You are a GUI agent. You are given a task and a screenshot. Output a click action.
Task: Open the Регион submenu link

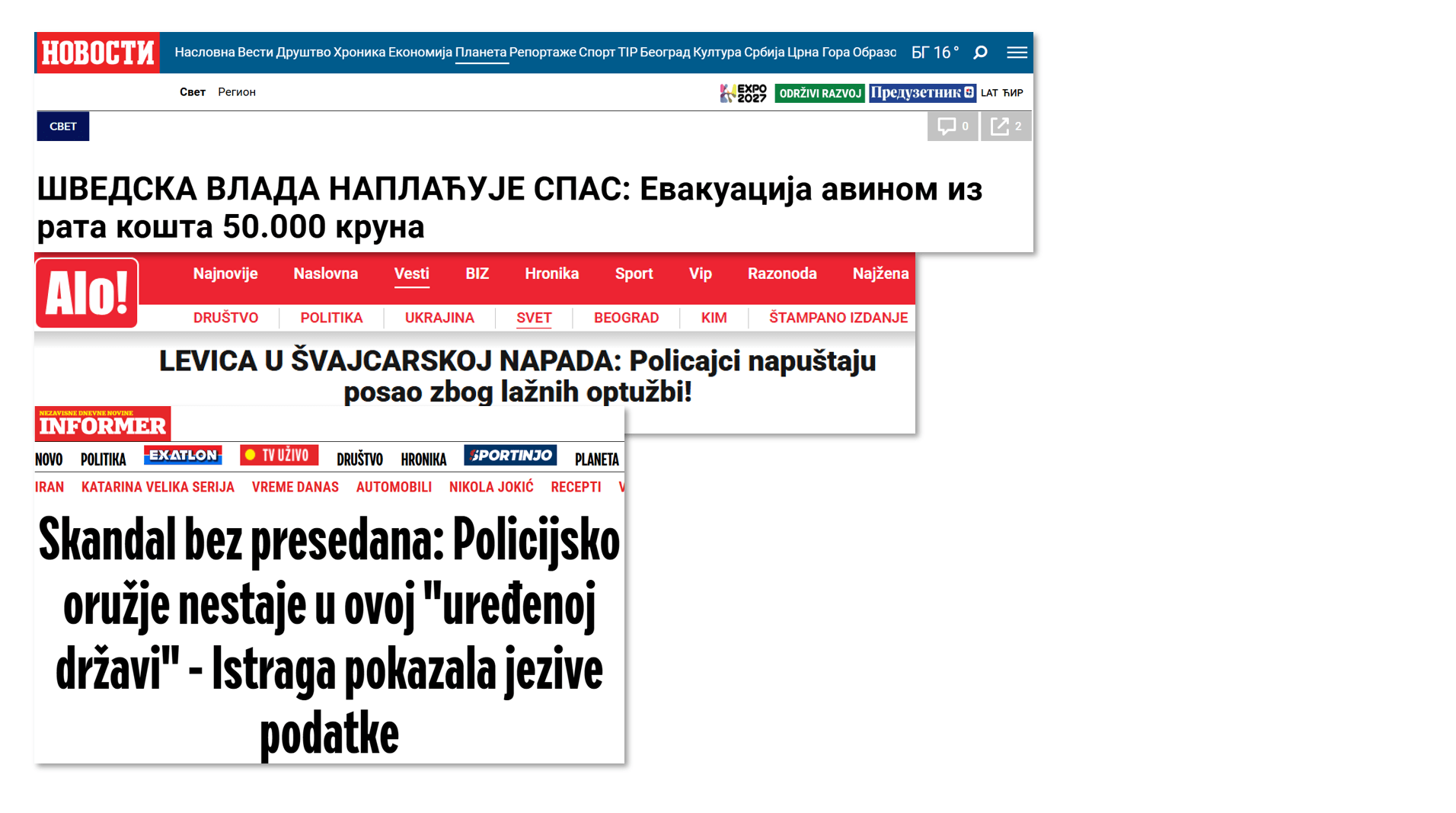(237, 92)
